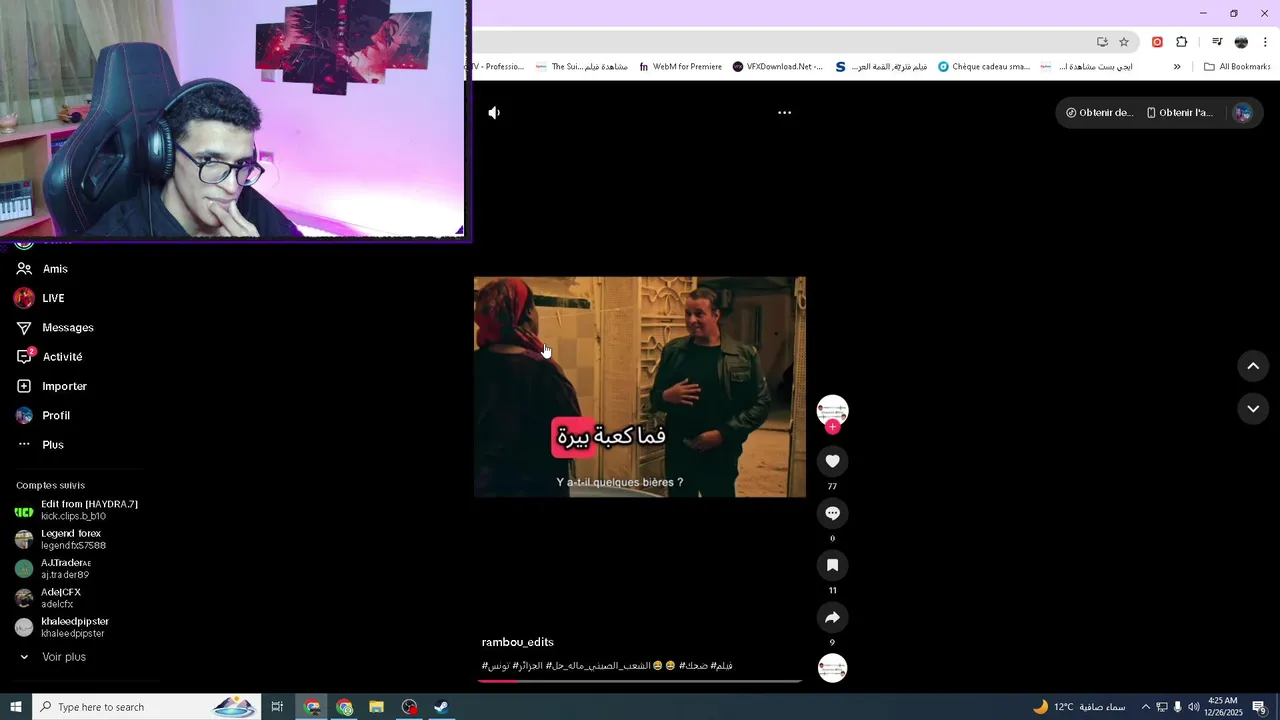The height and width of the screenshot is (720, 1280).
Task: Mute the TikTok video sound
Action: [494, 113]
